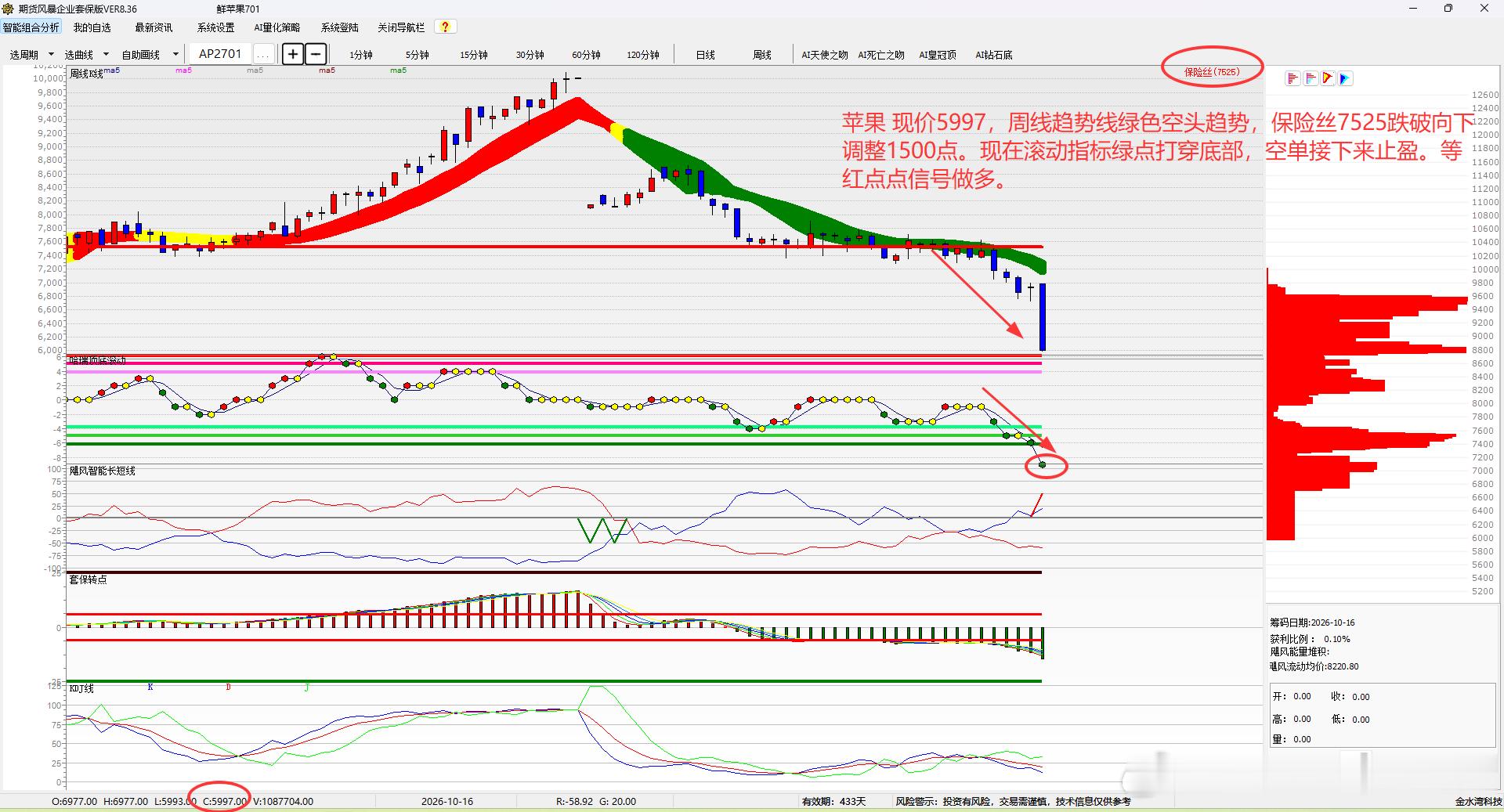Screen dimensions: 1504x812
Task: Click the 保险丝(7525) label
Action: click(1212, 72)
